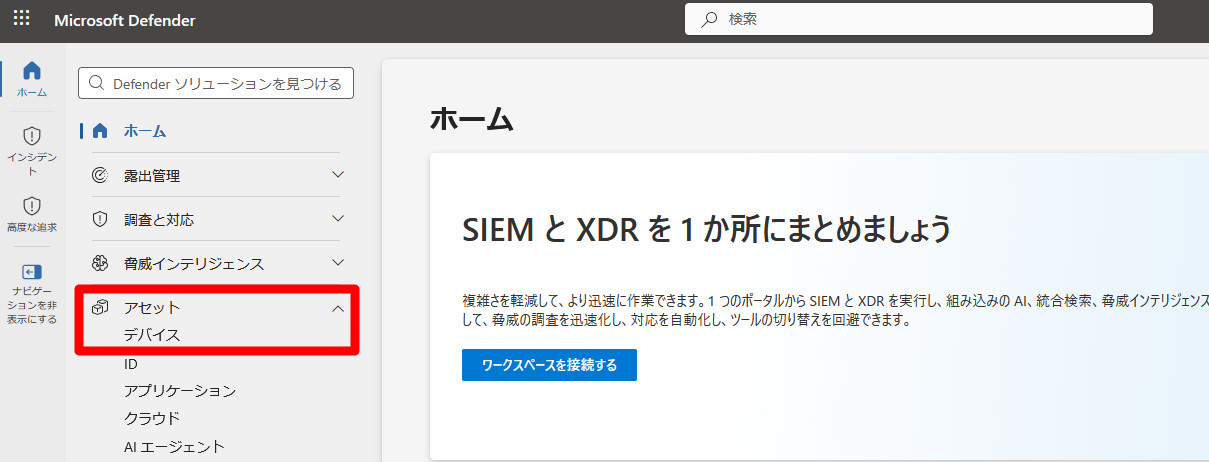This screenshot has width=1209, height=462.
Task: Click the SIEM と XDR banner heading
Action: 706,229
